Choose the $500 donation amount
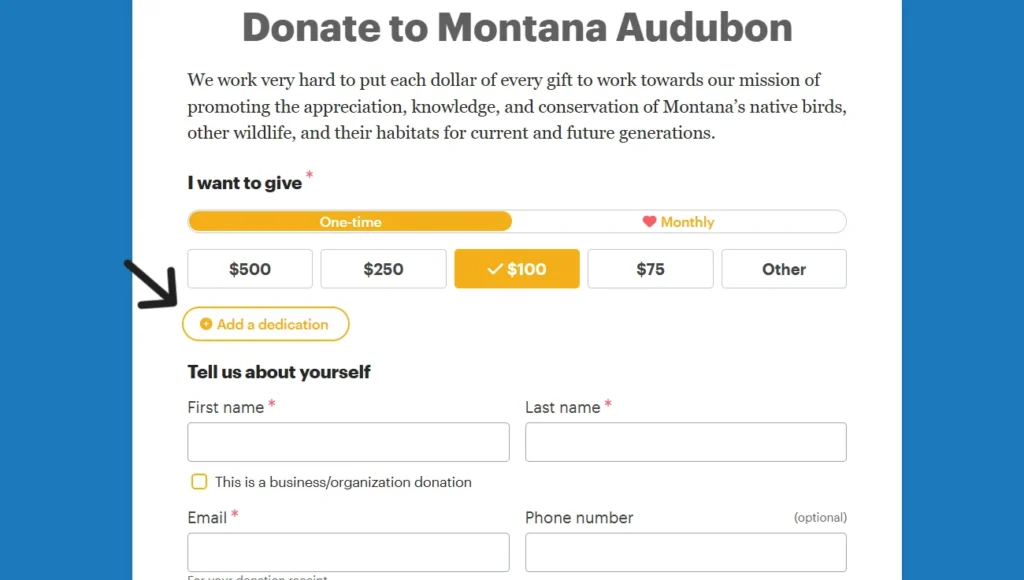1024x580 pixels. tap(250, 269)
